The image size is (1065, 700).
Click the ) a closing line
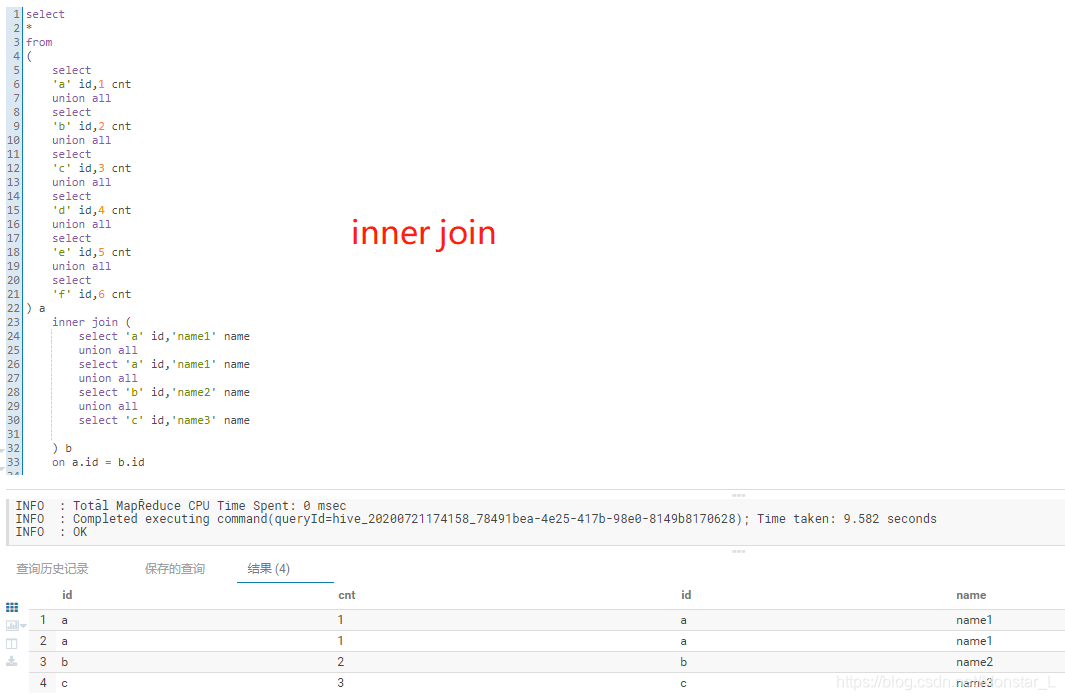tap(36, 308)
